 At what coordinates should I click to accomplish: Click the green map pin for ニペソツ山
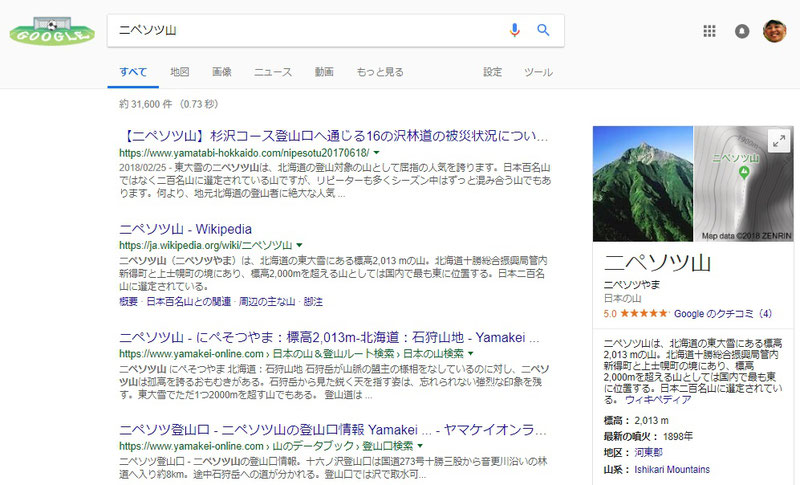744,172
